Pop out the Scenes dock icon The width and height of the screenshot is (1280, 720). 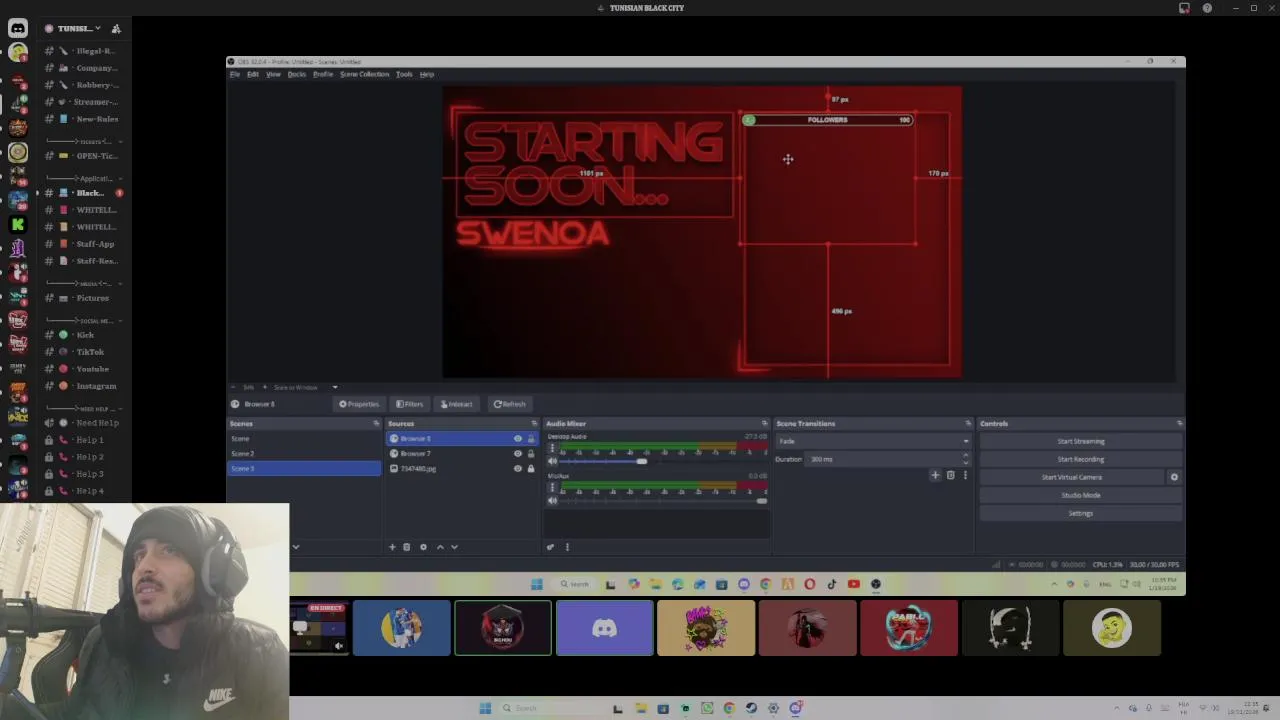pos(376,424)
